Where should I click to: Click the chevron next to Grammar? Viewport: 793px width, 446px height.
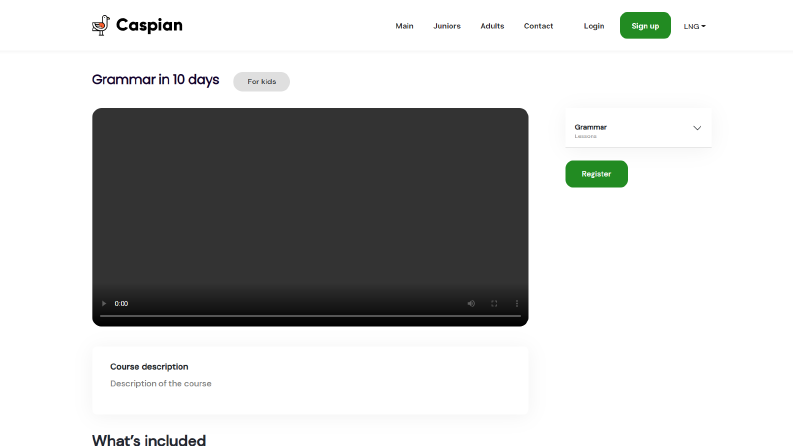[x=697, y=128]
